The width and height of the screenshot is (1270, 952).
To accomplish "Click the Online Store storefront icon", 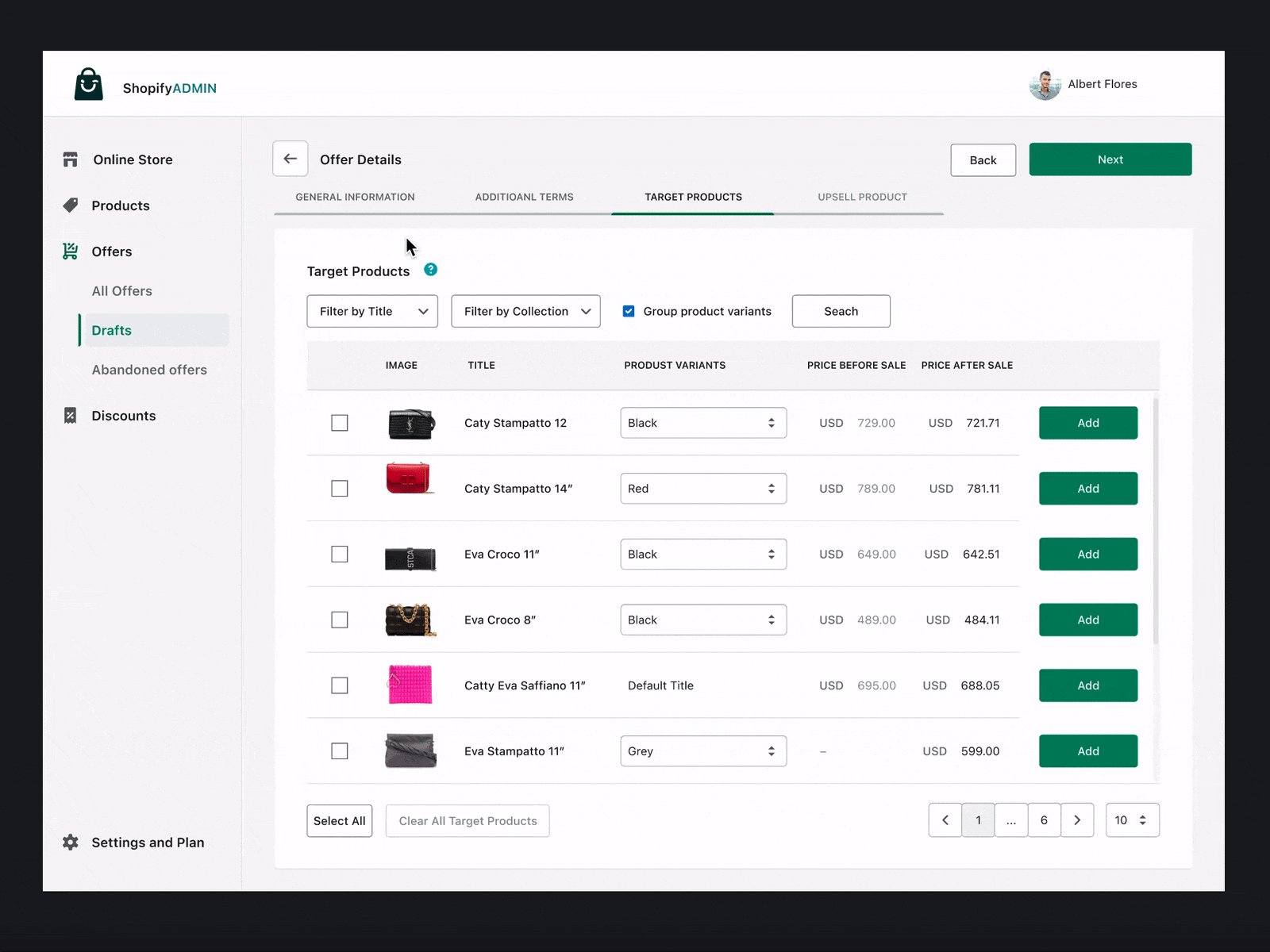I will click(x=71, y=159).
